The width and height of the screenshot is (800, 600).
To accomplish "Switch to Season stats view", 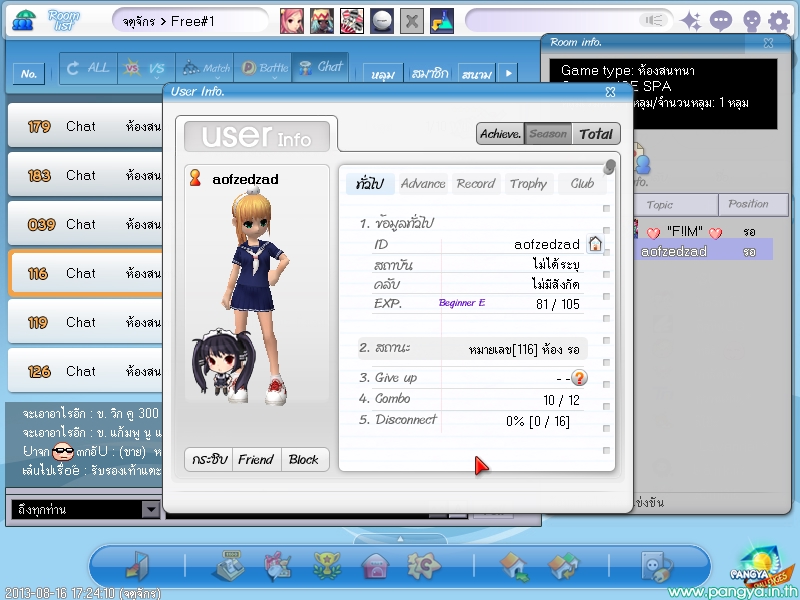I will tap(548, 134).
